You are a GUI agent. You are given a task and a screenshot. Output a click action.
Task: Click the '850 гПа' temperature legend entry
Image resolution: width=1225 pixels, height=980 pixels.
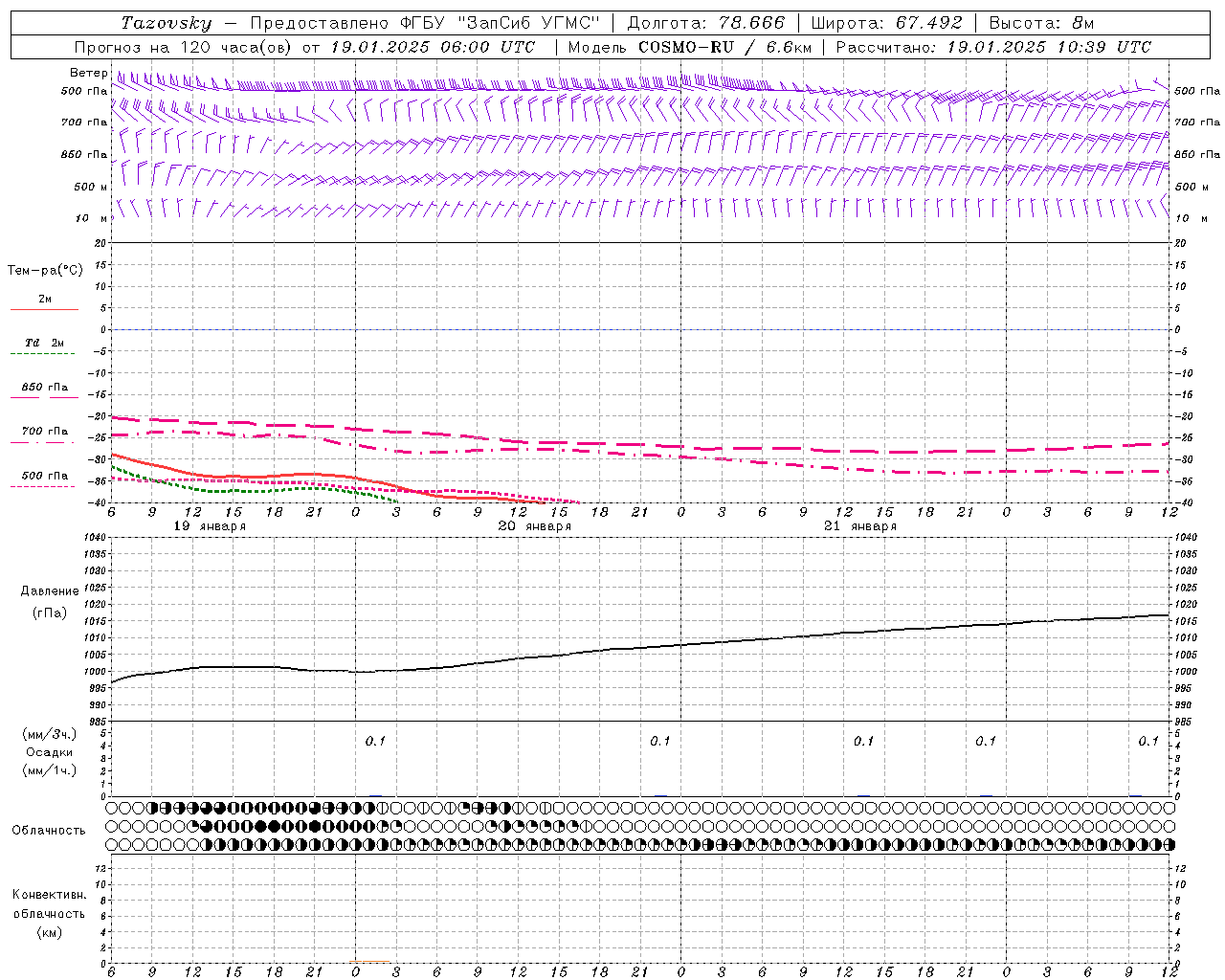(x=45, y=388)
